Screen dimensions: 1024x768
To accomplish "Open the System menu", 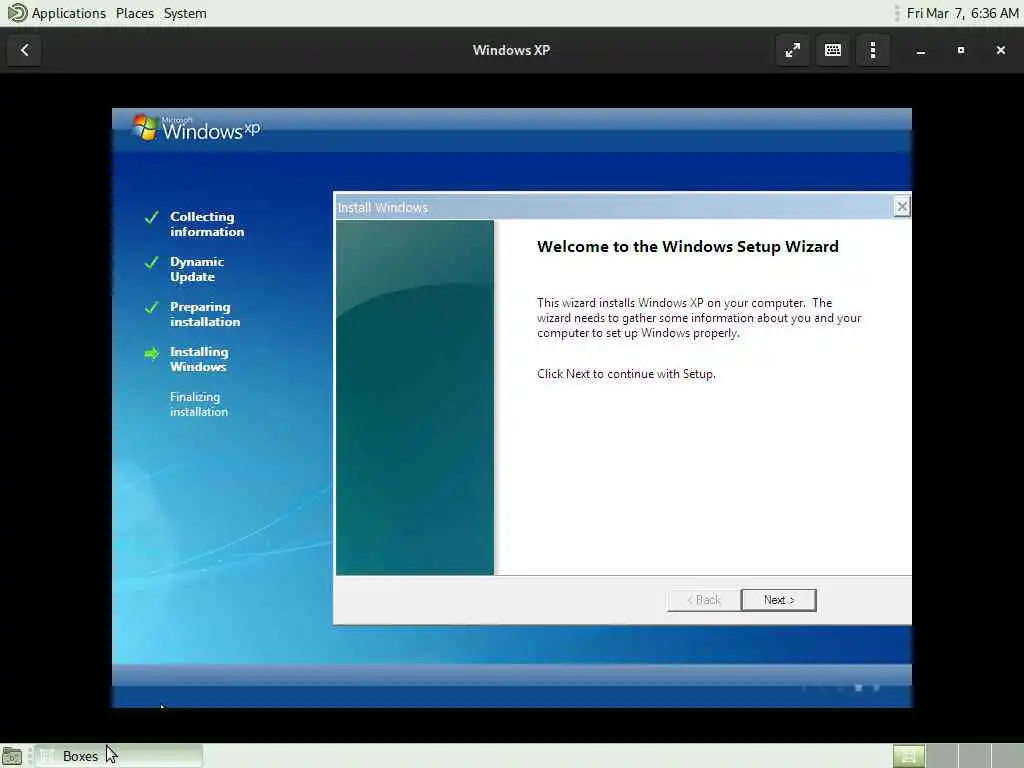I will point(185,13).
